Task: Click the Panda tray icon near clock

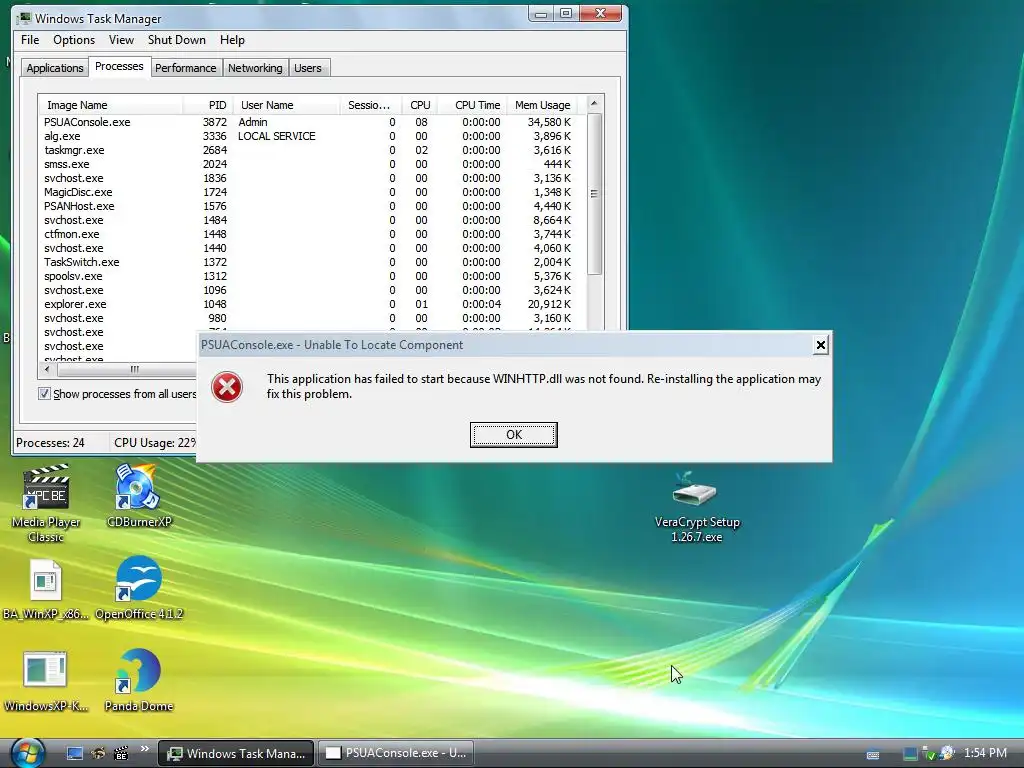Action: [947, 753]
